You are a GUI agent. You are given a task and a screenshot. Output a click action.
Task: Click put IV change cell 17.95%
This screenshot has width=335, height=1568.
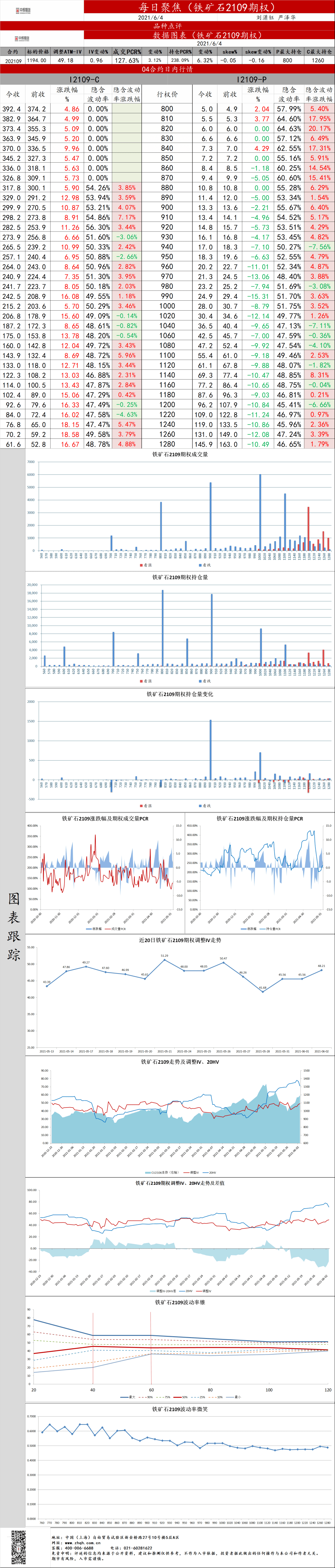pyautogui.click(x=319, y=119)
